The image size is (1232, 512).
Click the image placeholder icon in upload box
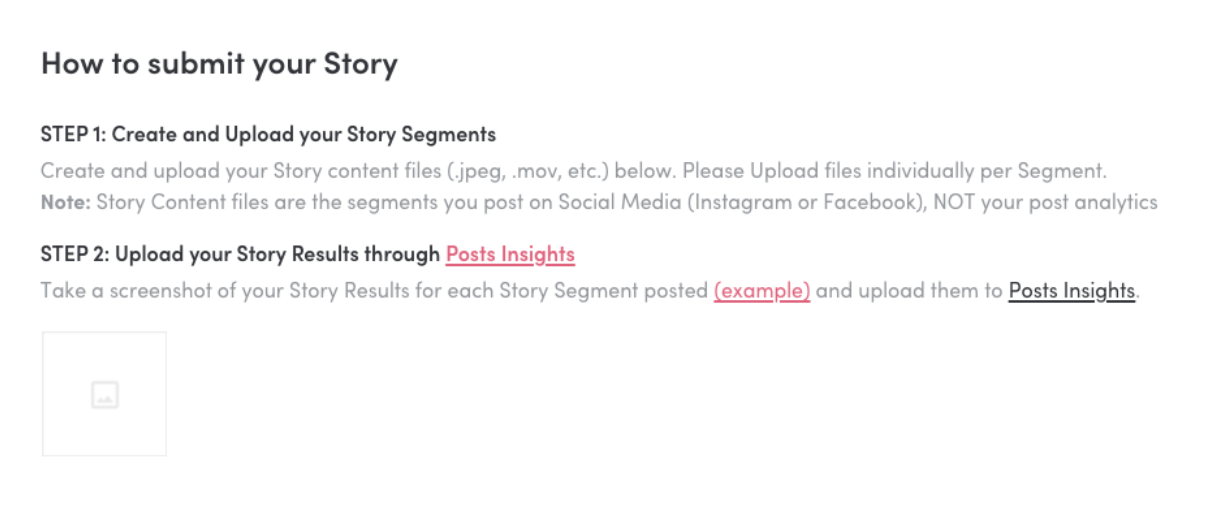104,395
